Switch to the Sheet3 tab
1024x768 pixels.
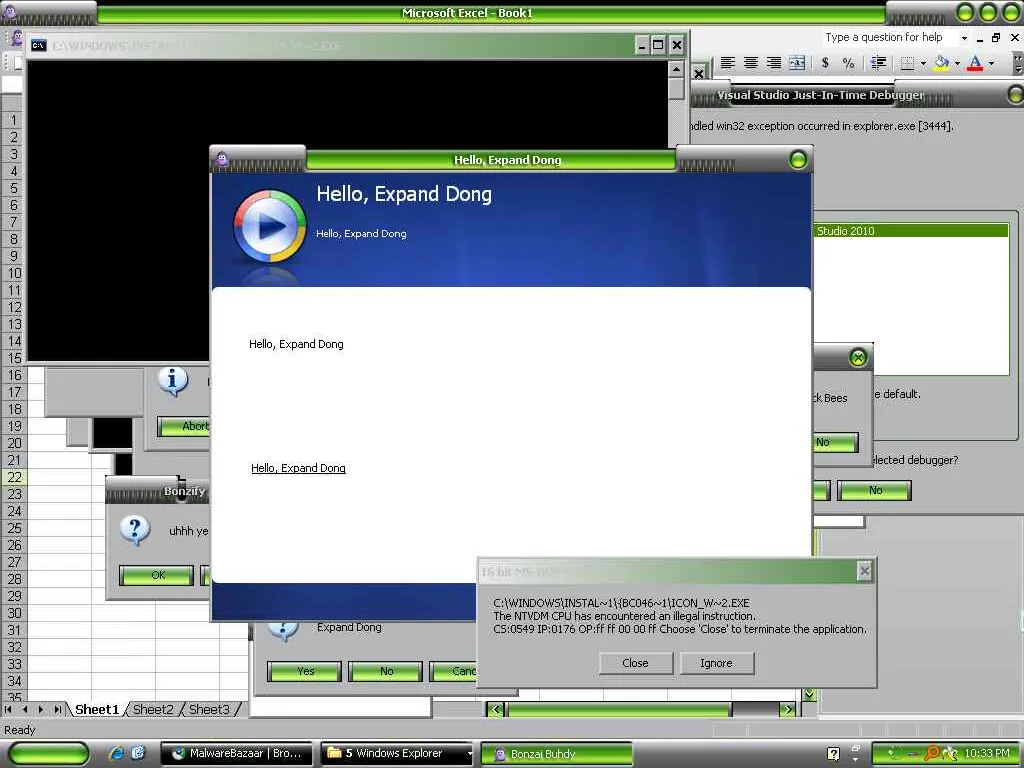tap(209, 709)
